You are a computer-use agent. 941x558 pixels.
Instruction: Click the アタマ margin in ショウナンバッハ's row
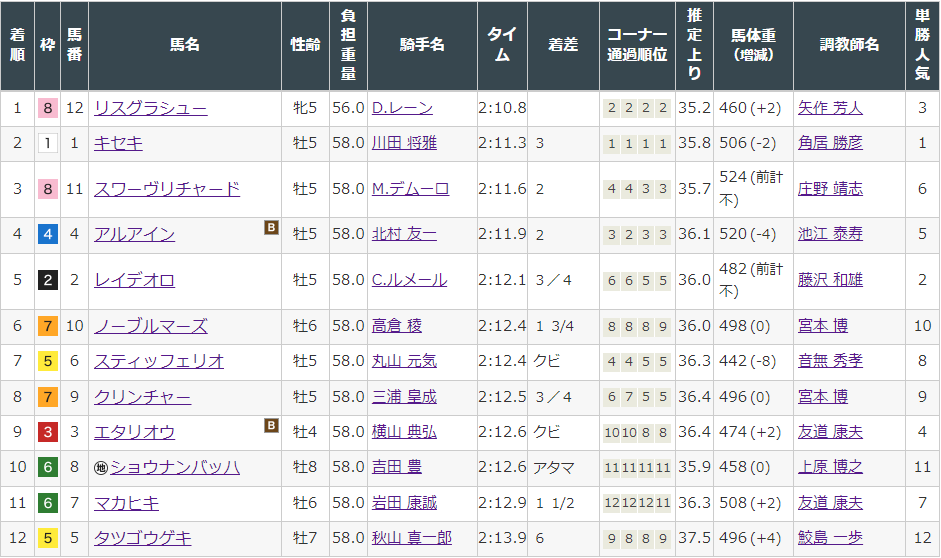553,468
